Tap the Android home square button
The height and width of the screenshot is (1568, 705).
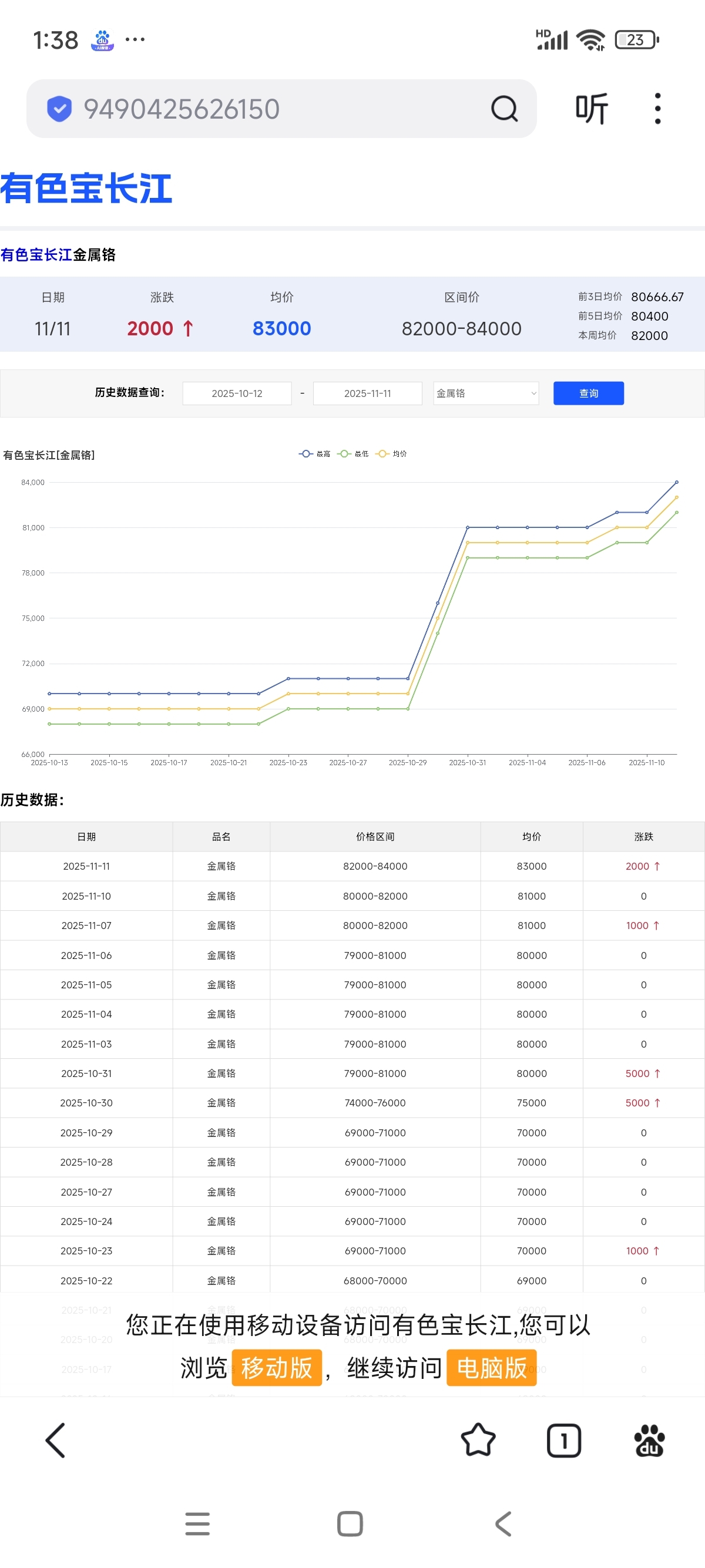coord(350,1523)
